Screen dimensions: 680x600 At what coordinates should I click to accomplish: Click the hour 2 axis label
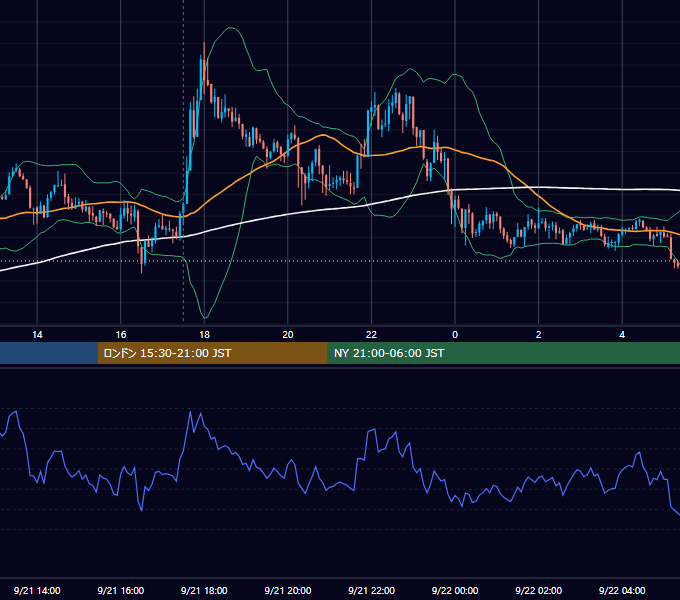pyautogui.click(x=539, y=335)
